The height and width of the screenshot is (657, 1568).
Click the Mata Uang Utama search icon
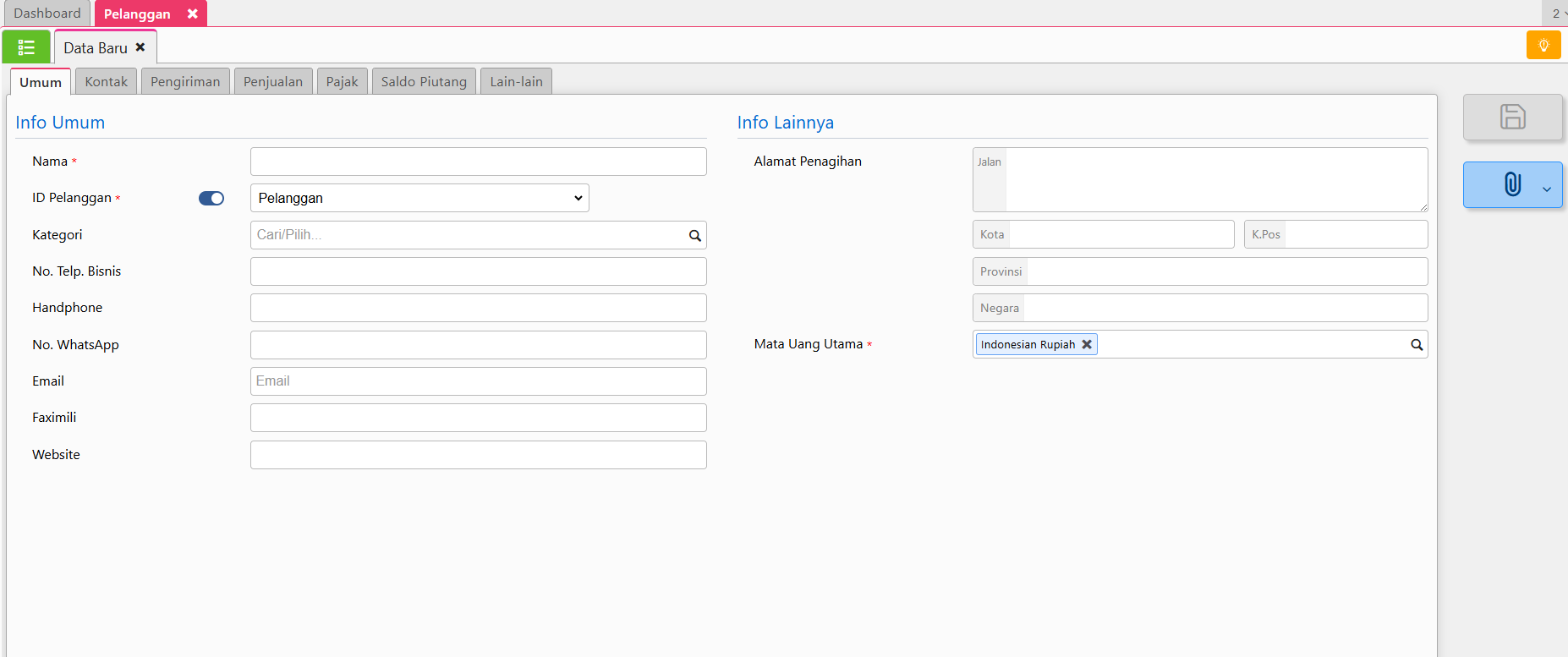(1416, 345)
